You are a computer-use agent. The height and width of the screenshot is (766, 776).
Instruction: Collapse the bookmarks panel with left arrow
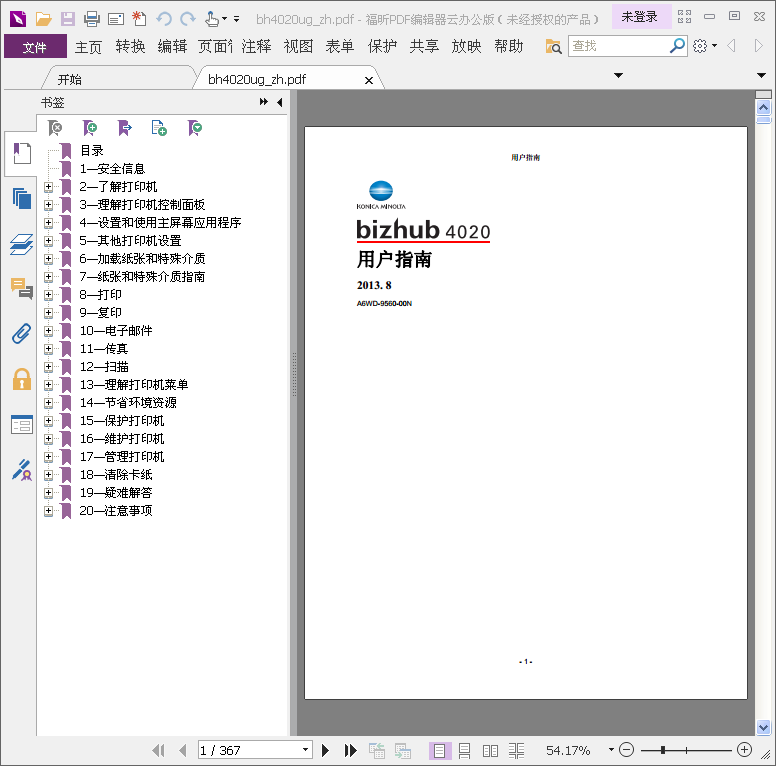pos(280,102)
